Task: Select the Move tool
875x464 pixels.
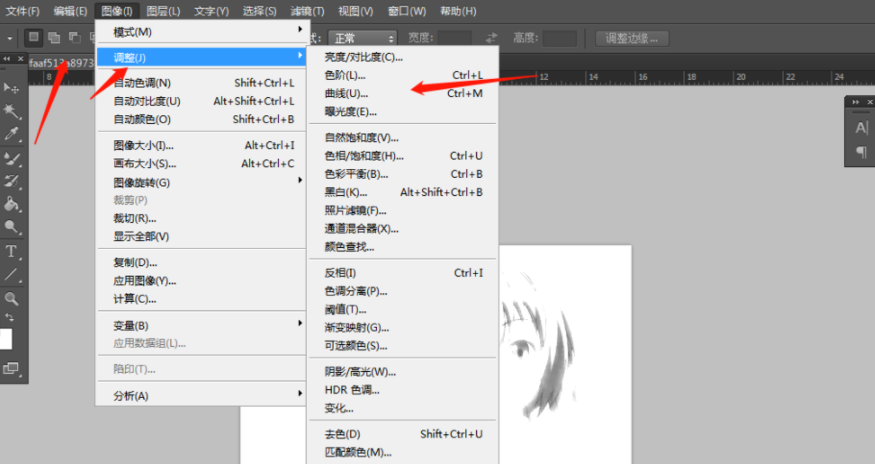Action: point(11,88)
